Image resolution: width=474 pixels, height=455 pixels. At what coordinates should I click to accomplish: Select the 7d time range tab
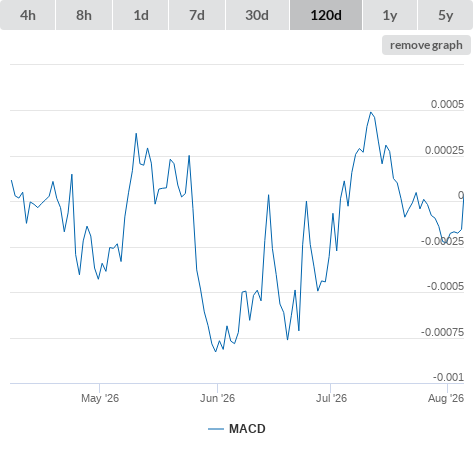(197, 15)
